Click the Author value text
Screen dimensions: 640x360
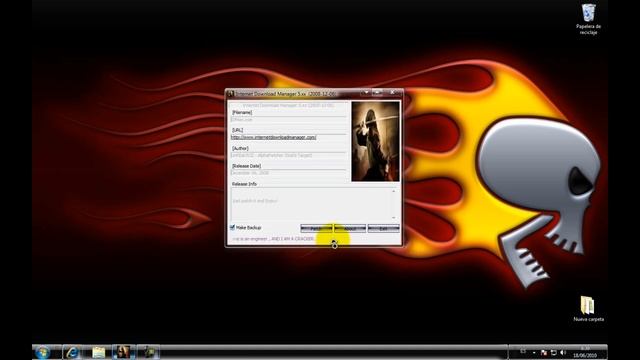click(x=271, y=155)
